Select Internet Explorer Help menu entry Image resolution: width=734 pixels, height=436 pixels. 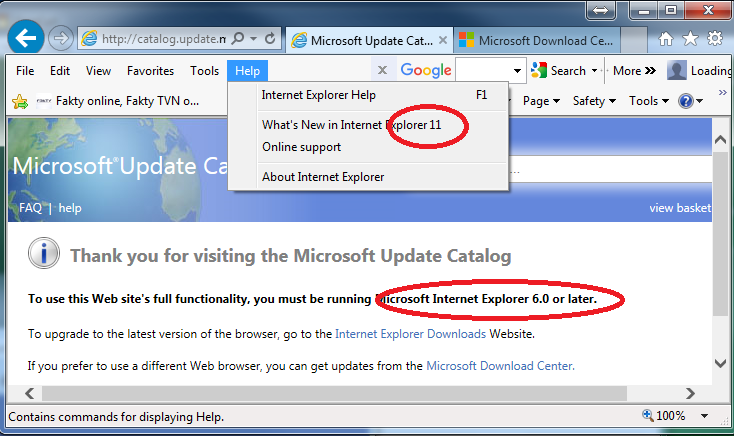pos(368,95)
